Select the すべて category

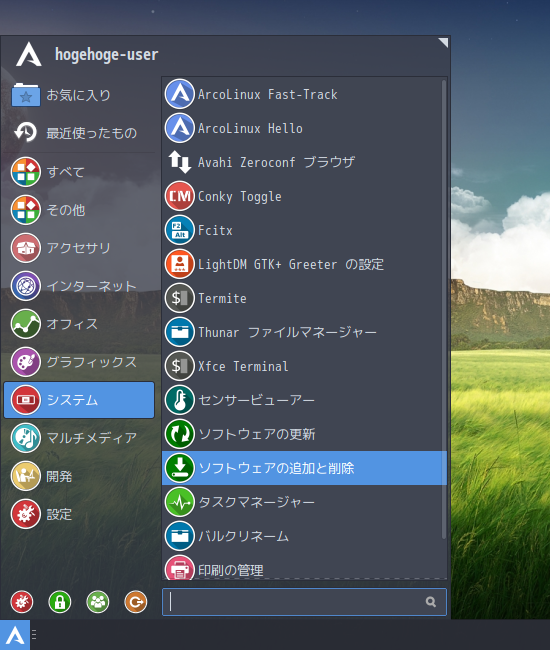(79, 172)
